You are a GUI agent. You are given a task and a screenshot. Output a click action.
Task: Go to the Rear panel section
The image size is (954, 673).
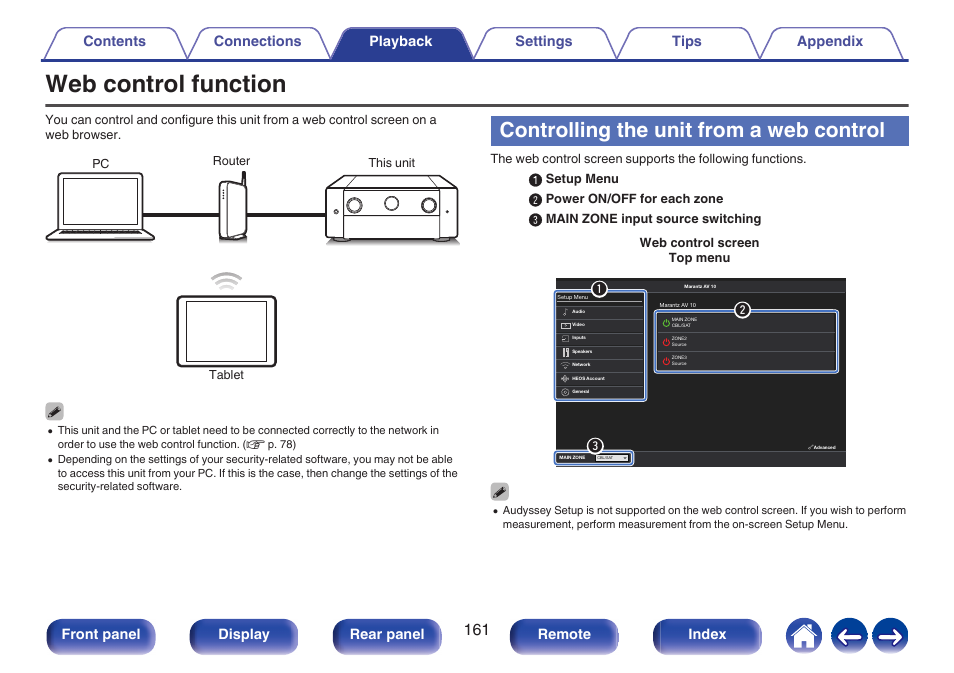tap(387, 636)
